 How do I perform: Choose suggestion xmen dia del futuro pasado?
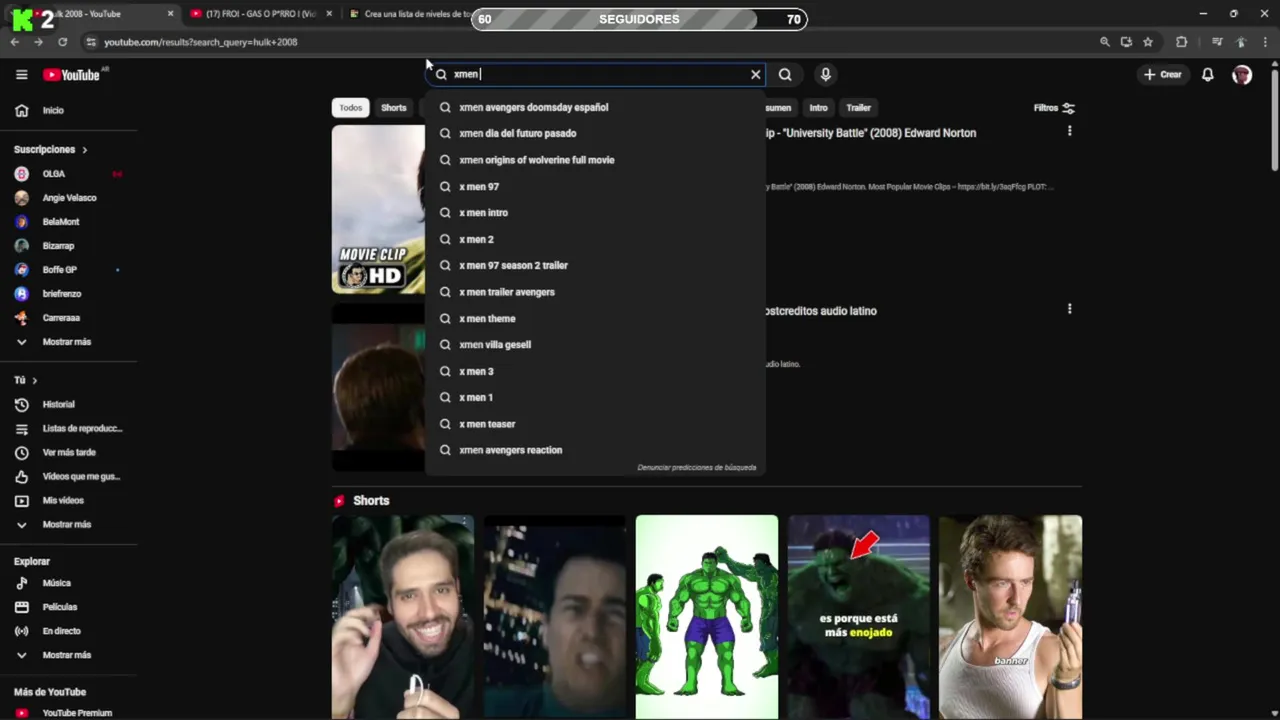pyautogui.click(x=595, y=133)
